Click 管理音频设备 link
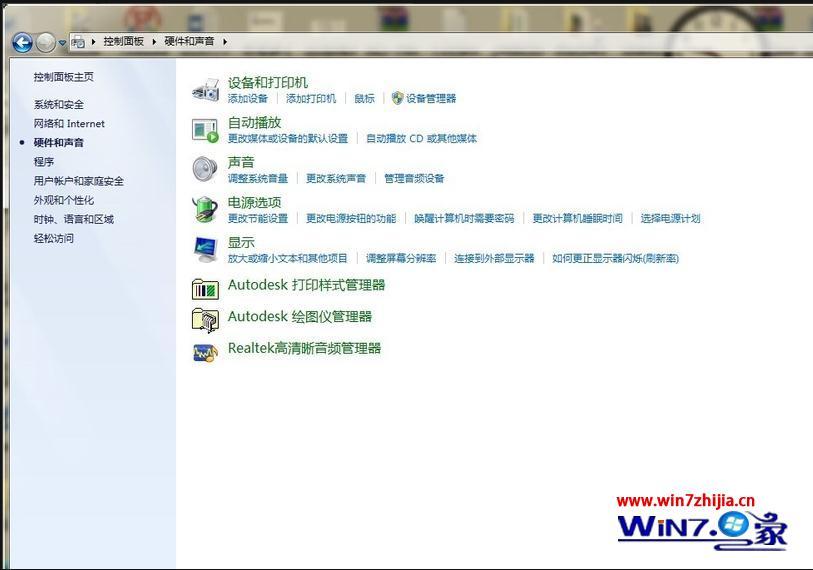Image resolution: width=813 pixels, height=570 pixels. coord(414,178)
